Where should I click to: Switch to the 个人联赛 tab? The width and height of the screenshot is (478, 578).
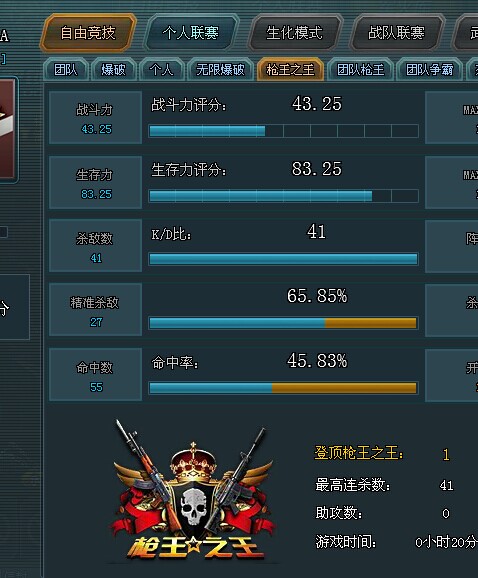(191, 32)
